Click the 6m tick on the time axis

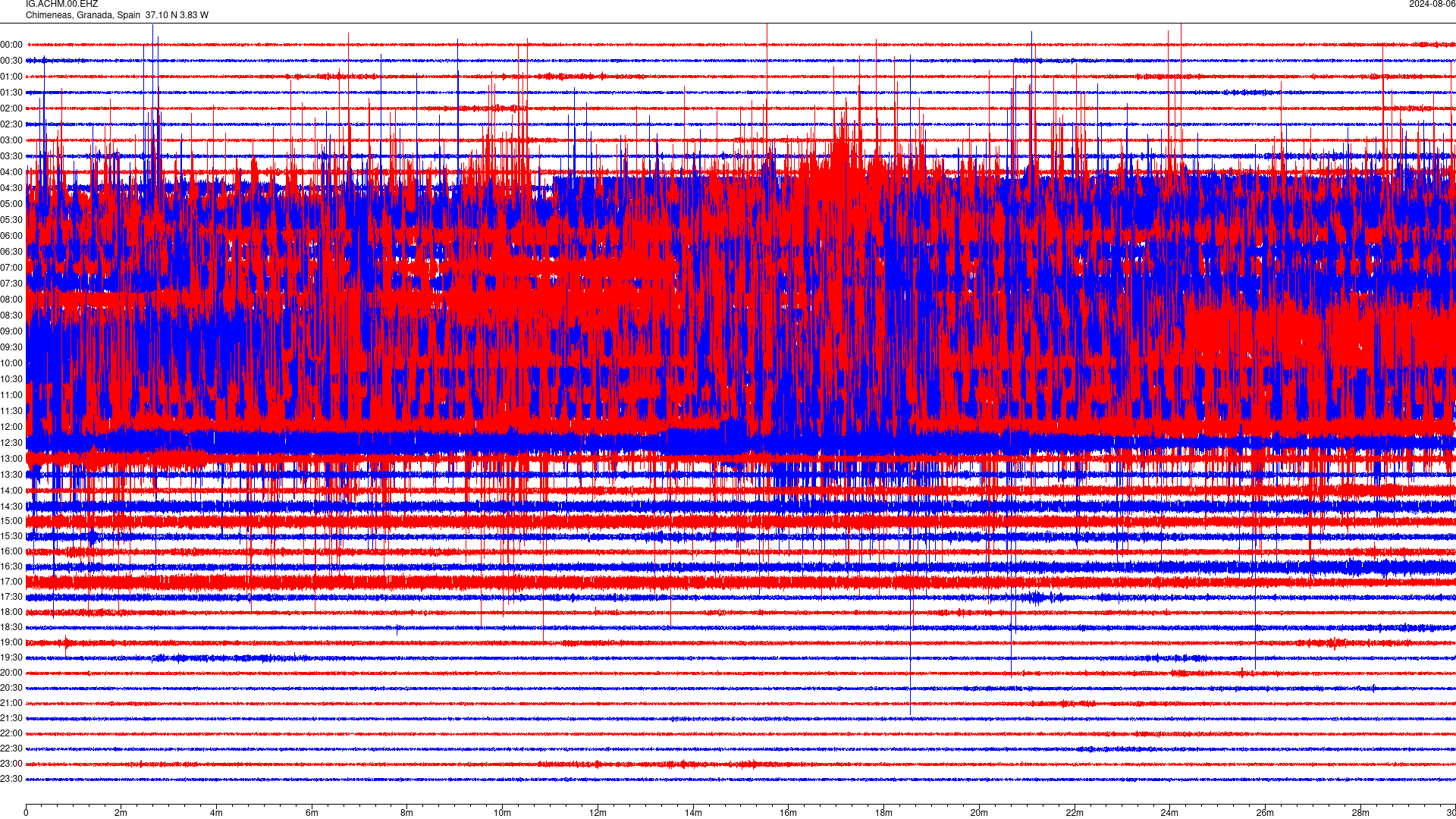312,813
